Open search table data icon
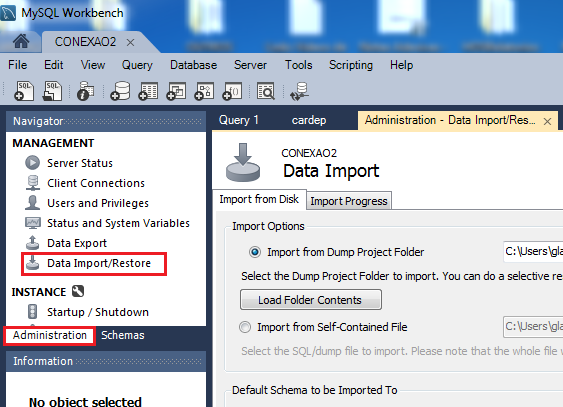Viewport: 563px width, 407px height. click(266, 91)
